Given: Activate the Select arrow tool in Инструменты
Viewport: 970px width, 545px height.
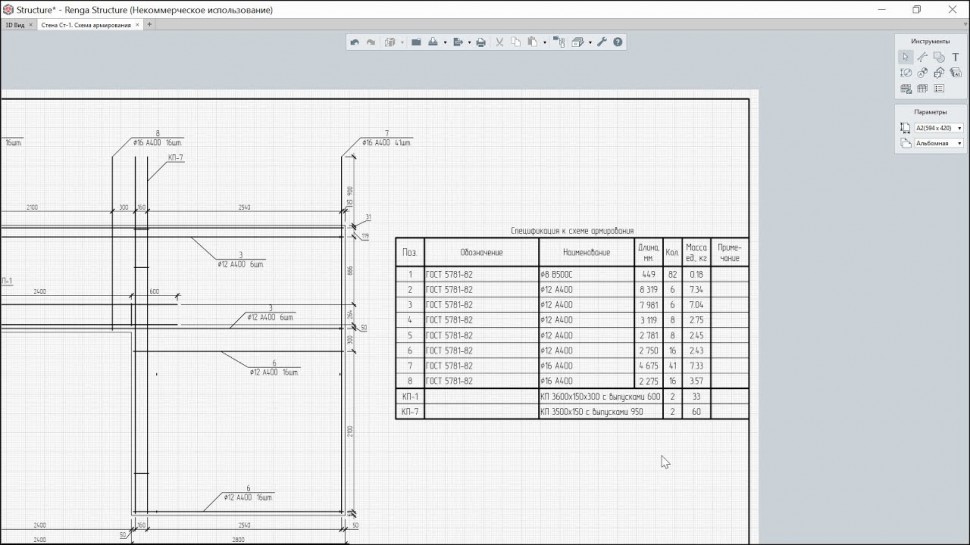Looking at the screenshot, I should (905, 57).
